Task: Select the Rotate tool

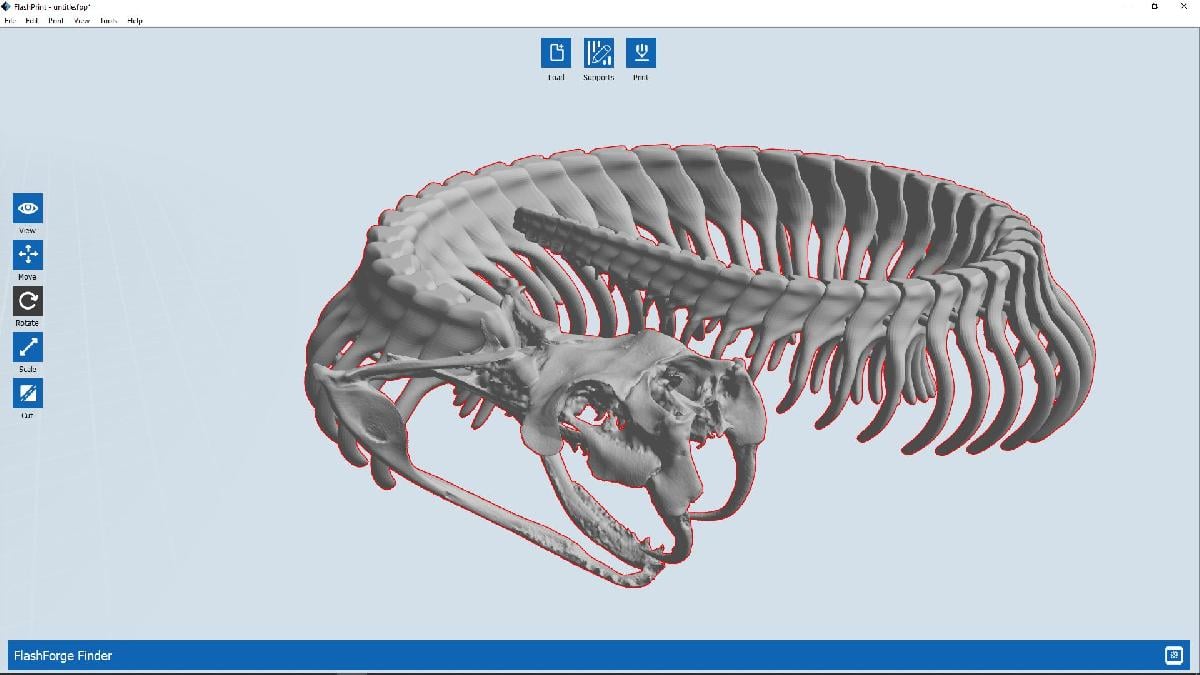Action: pos(28,300)
